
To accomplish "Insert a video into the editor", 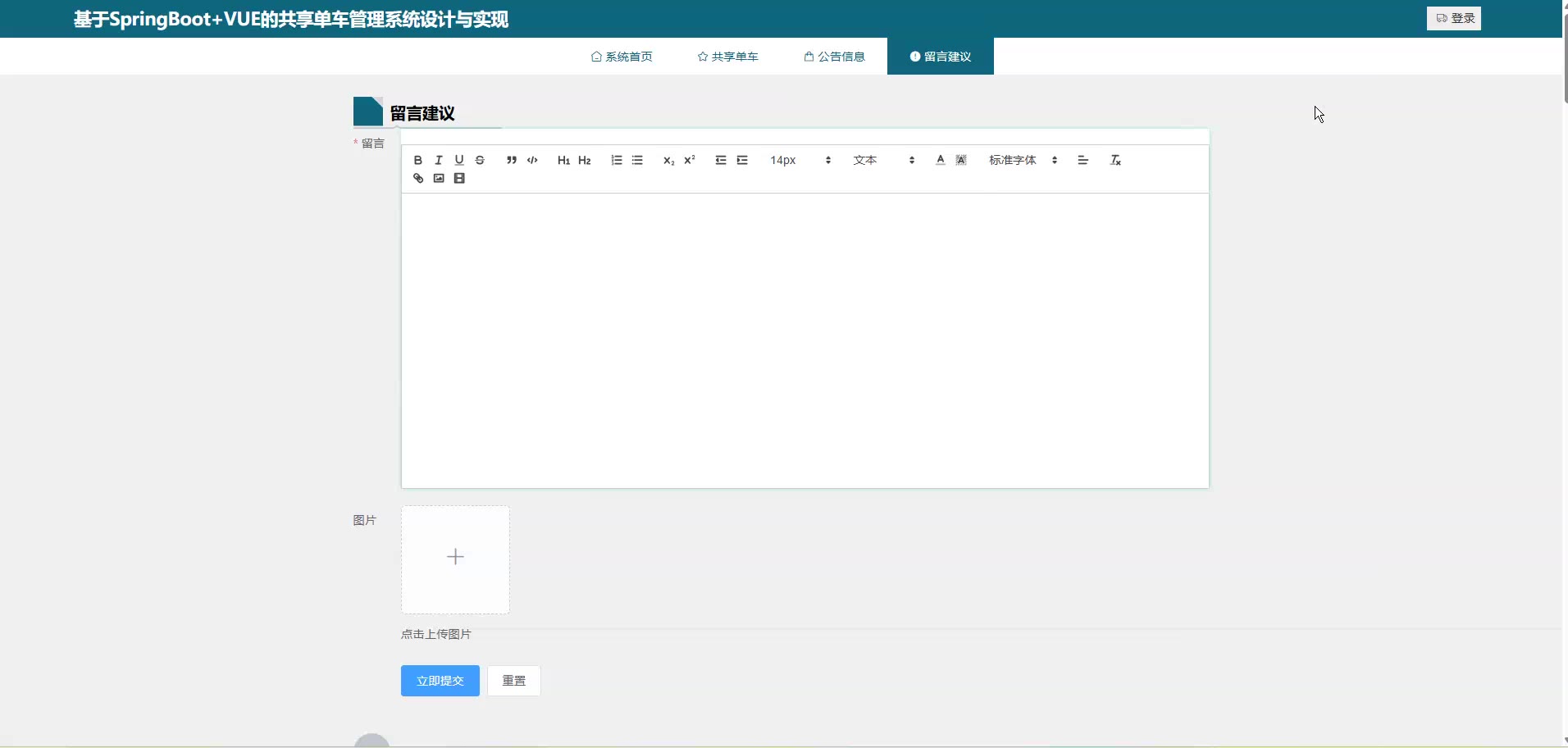I will coord(459,178).
